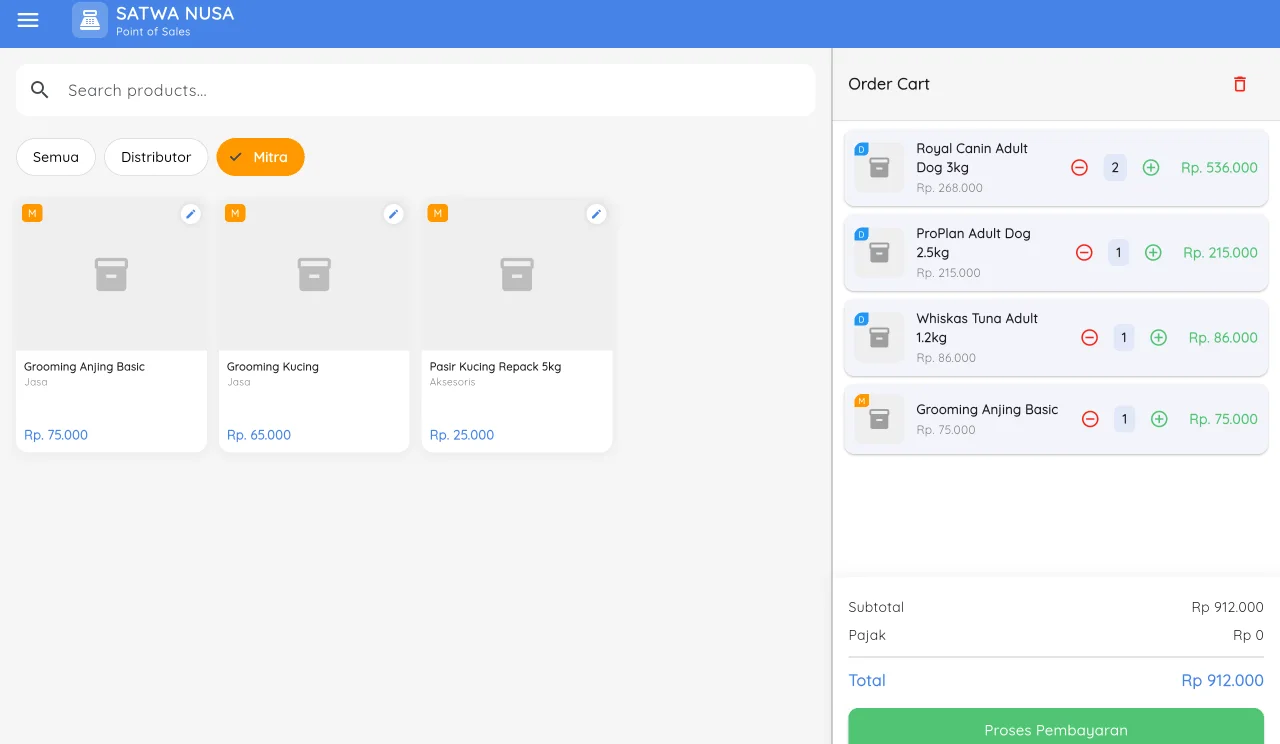The height and width of the screenshot is (744, 1280).
Task: Increase Royal Canin Adult Dog quantity
Action: point(1151,168)
